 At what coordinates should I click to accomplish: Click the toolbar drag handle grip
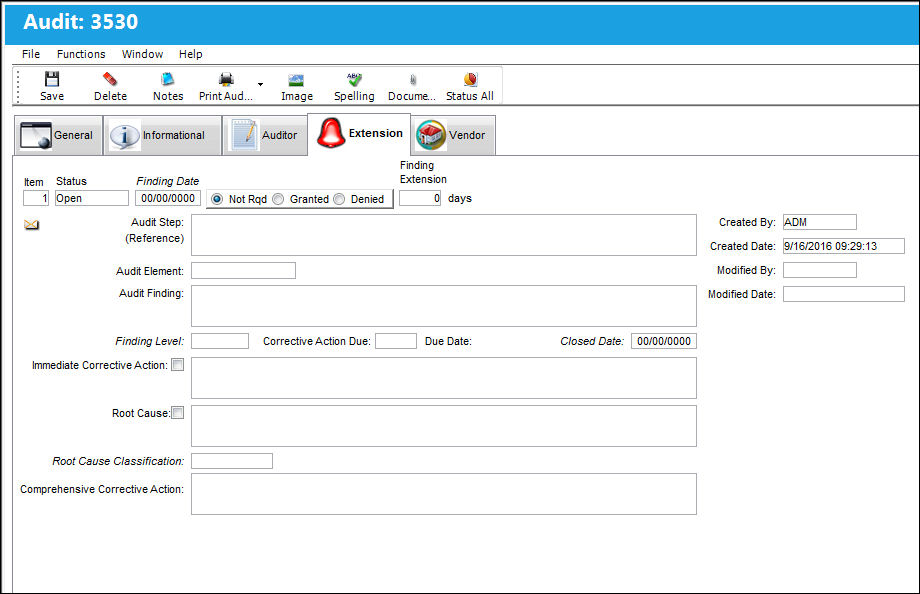coord(18,87)
